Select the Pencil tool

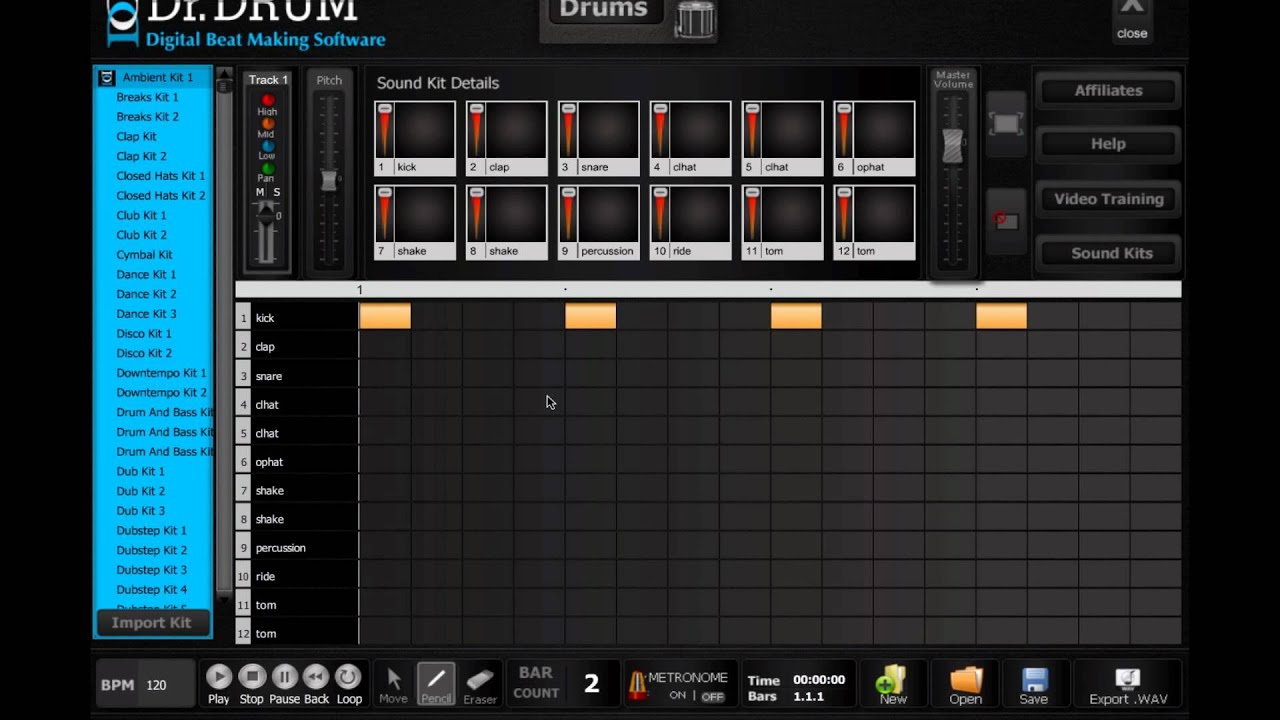click(436, 684)
